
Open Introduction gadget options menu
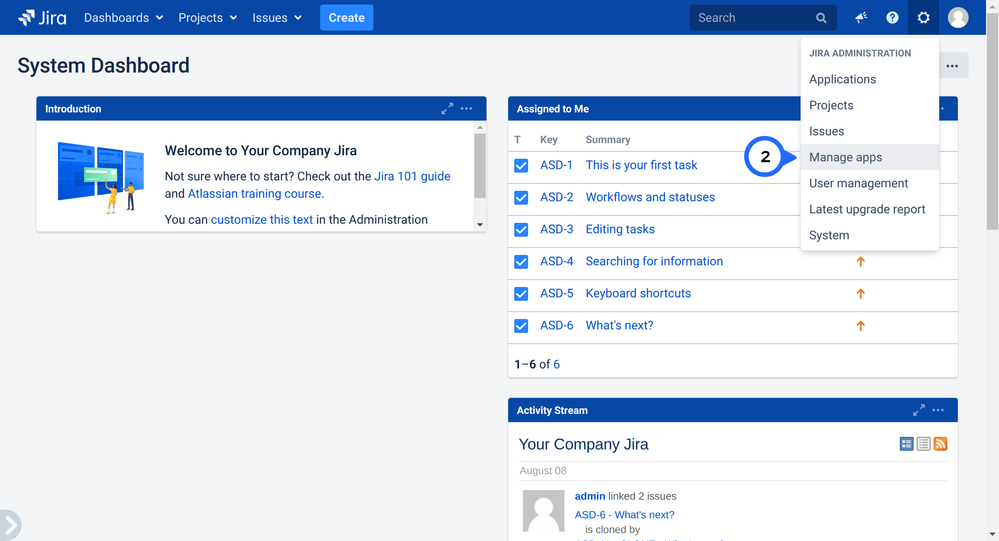(x=466, y=109)
